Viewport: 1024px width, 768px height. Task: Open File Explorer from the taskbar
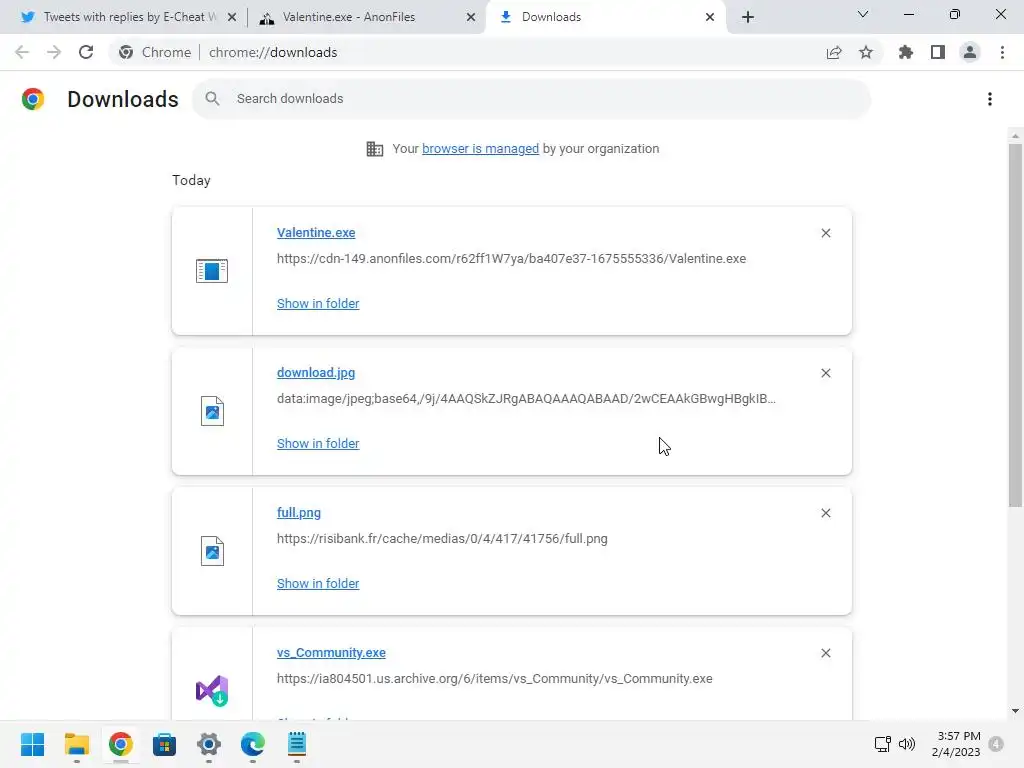(76, 744)
